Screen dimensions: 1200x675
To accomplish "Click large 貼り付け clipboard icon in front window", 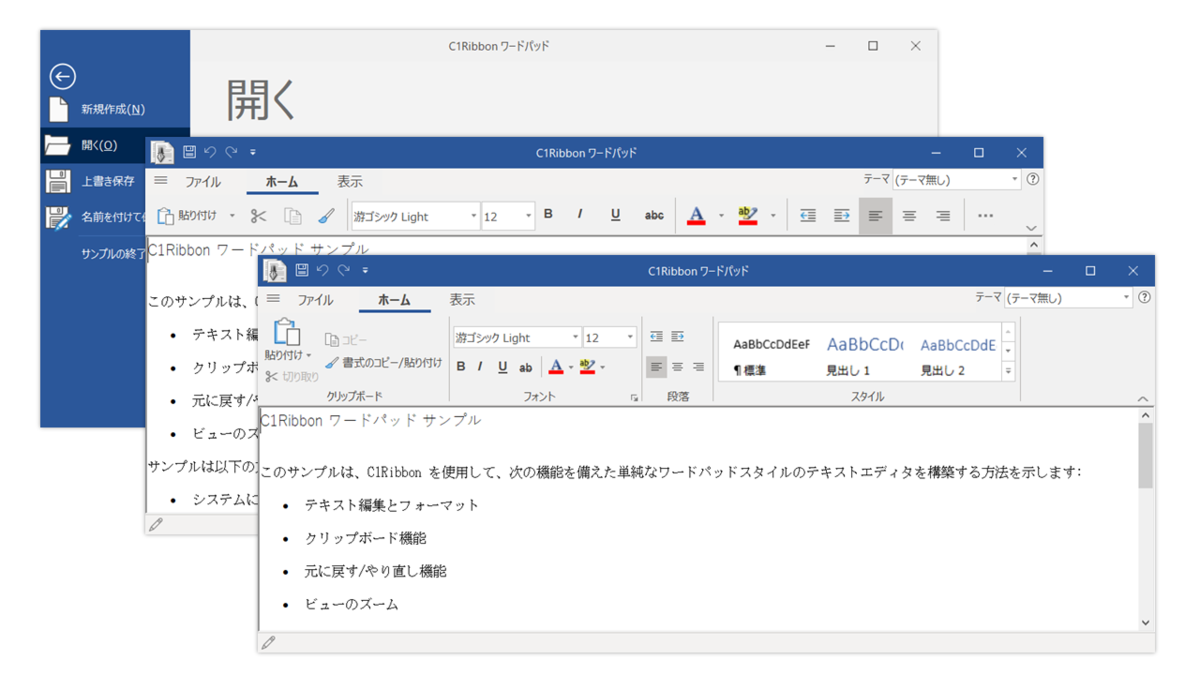I will click(287, 332).
